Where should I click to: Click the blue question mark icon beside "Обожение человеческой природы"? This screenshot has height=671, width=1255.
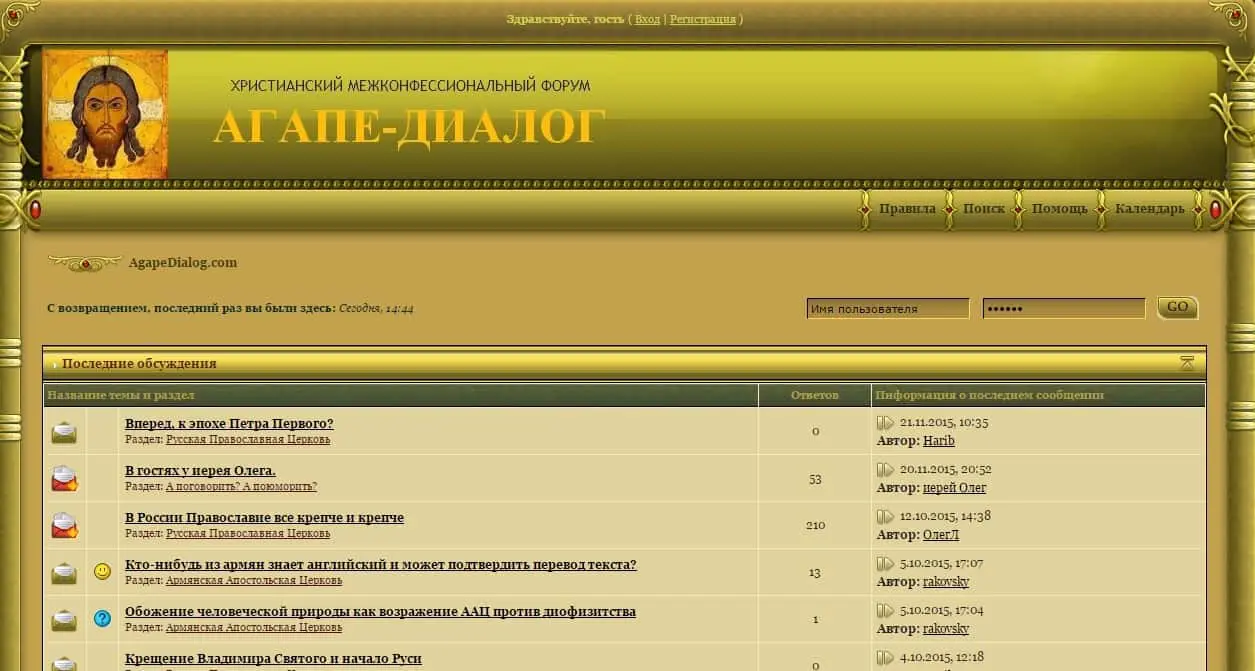pyautogui.click(x=102, y=619)
